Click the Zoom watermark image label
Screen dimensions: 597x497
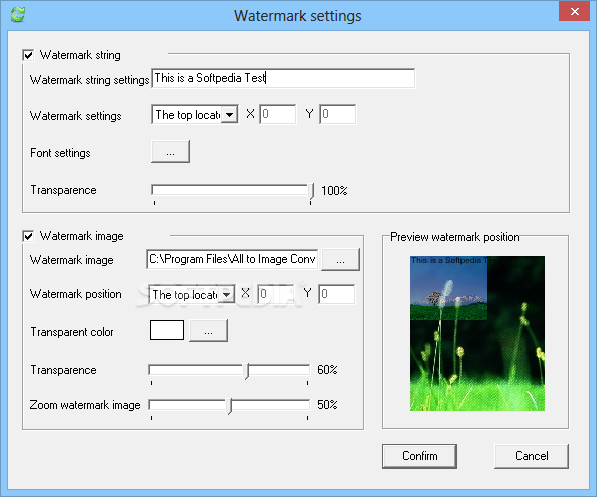coord(85,405)
